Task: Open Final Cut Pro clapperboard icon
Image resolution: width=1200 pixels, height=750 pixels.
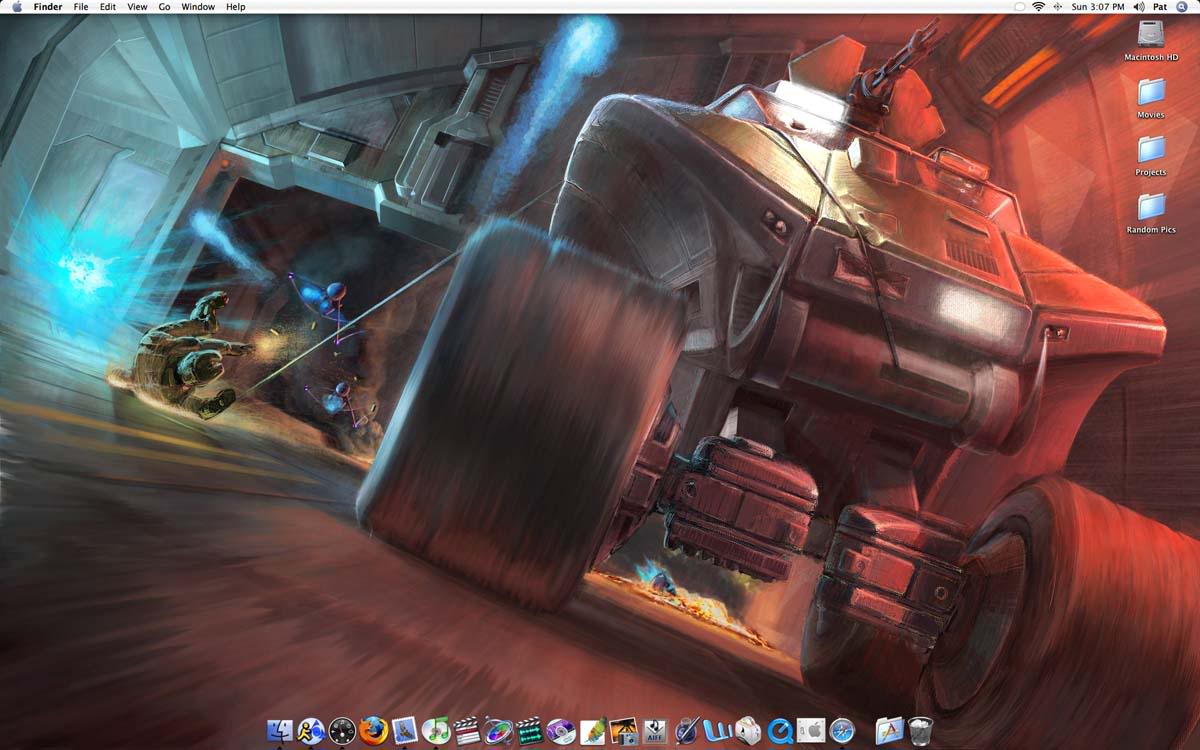Action: [467, 732]
